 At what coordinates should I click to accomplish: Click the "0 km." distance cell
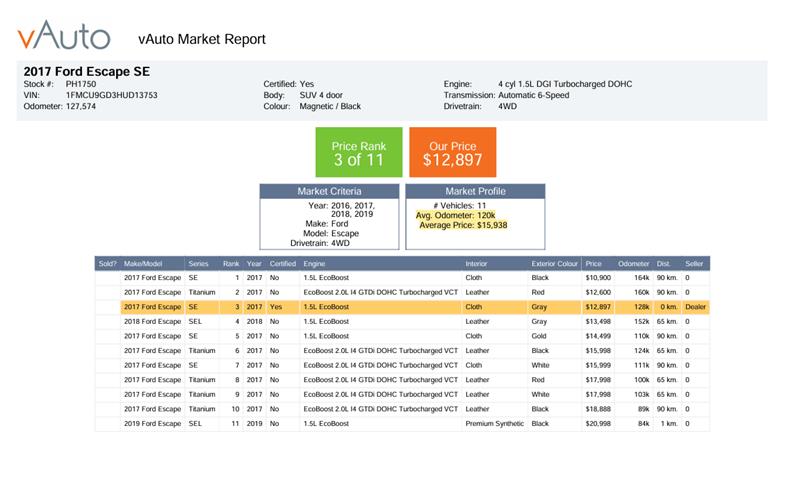(x=668, y=307)
